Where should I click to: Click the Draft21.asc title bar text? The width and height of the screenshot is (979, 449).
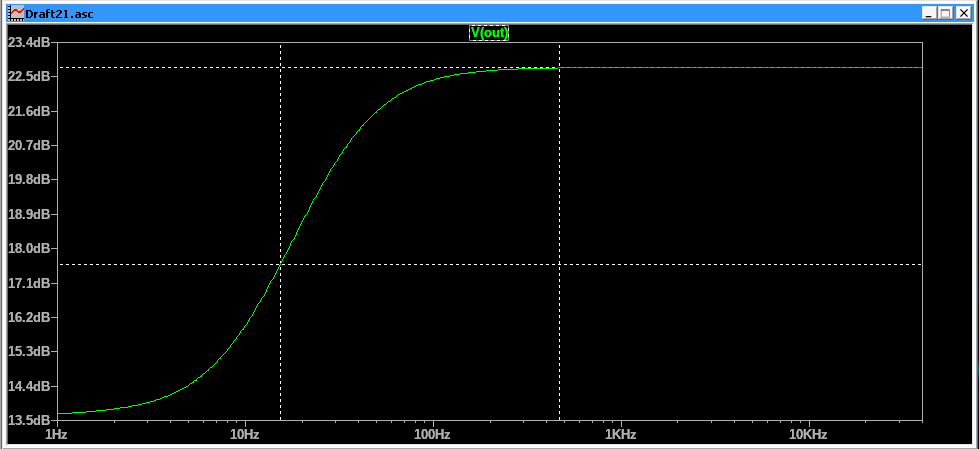pos(59,13)
